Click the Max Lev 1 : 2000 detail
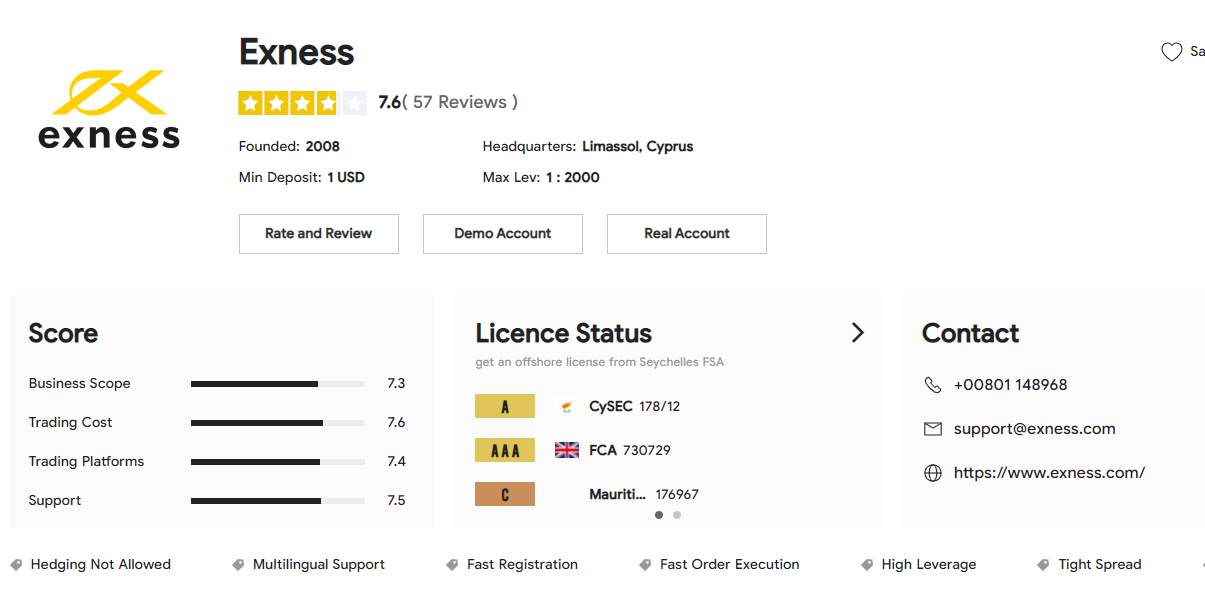Screen dimensions: 1205x597 pos(541,178)
